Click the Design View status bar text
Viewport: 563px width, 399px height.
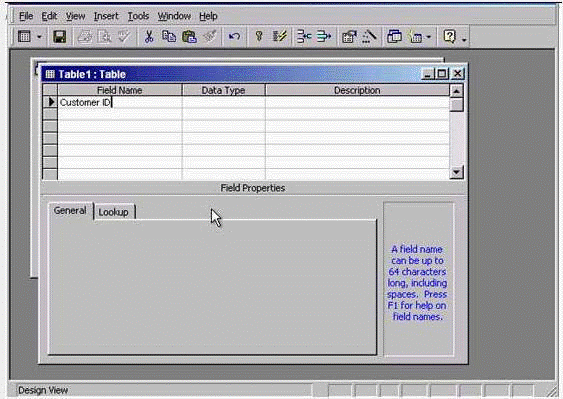[x=43, y=390]
